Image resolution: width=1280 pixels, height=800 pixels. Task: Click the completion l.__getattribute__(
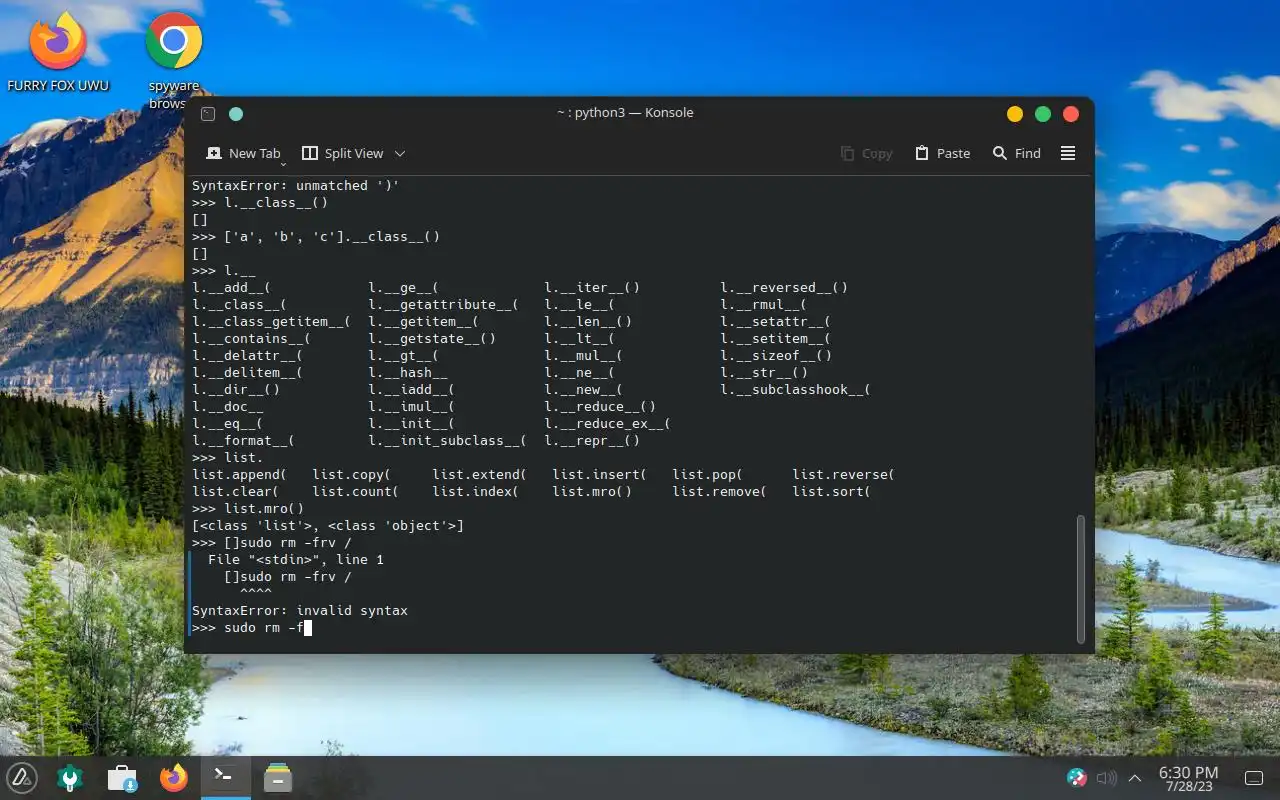click(444, 305)
